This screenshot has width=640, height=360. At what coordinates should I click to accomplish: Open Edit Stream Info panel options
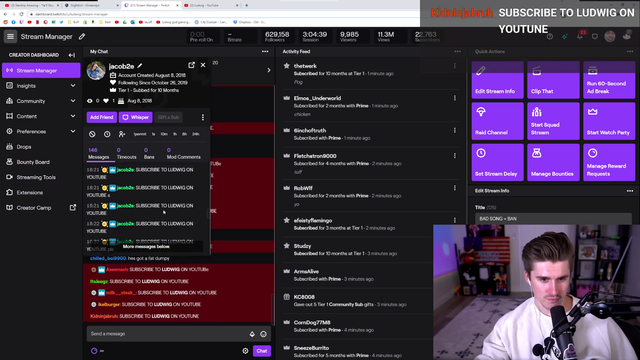[x=630, y=191]
